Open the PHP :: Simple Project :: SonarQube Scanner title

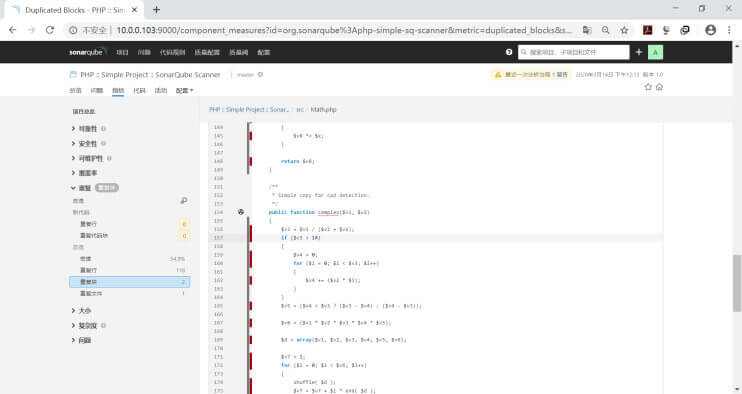tap(150, 75)
